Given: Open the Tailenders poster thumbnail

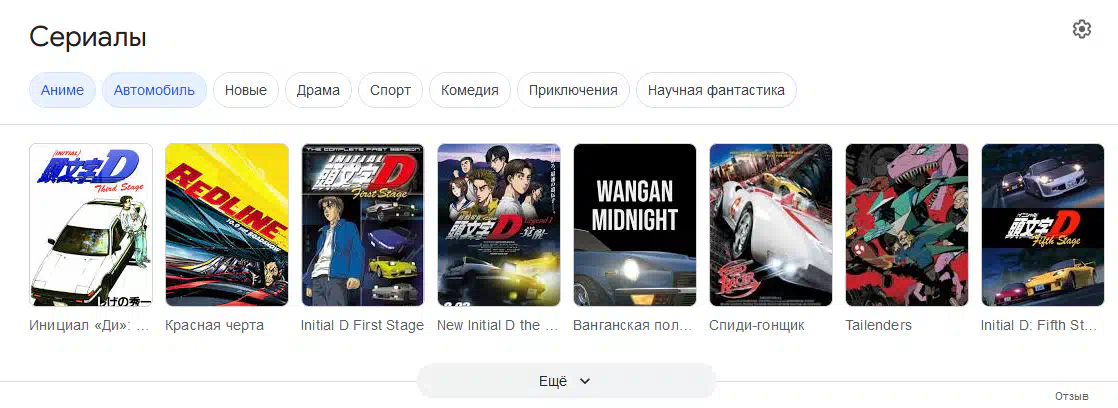Looking at the screenshot, I should click(907, 225).
